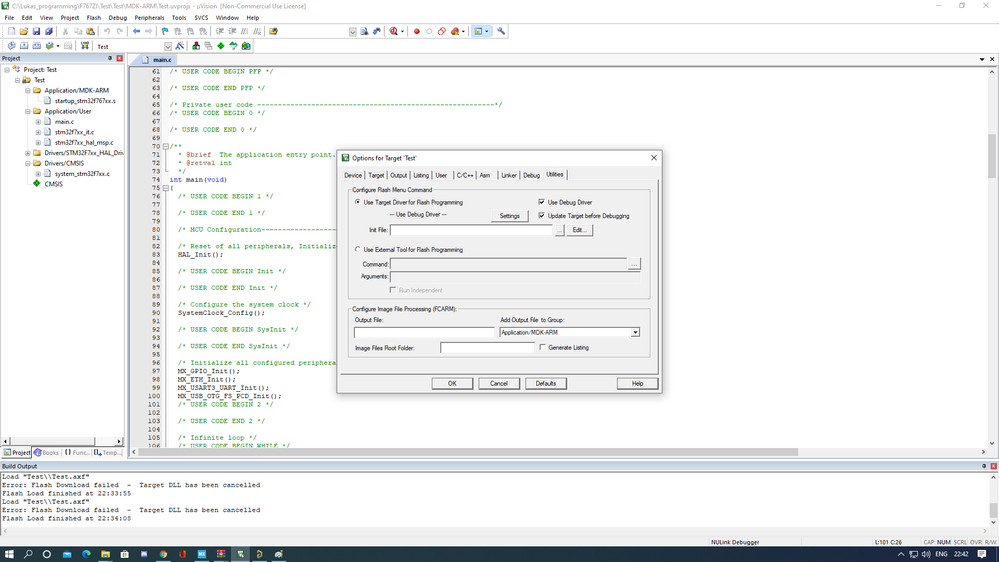999x562 pixels.
Task: Open Add Output File to Group dropdown
Action: [635, 333]
